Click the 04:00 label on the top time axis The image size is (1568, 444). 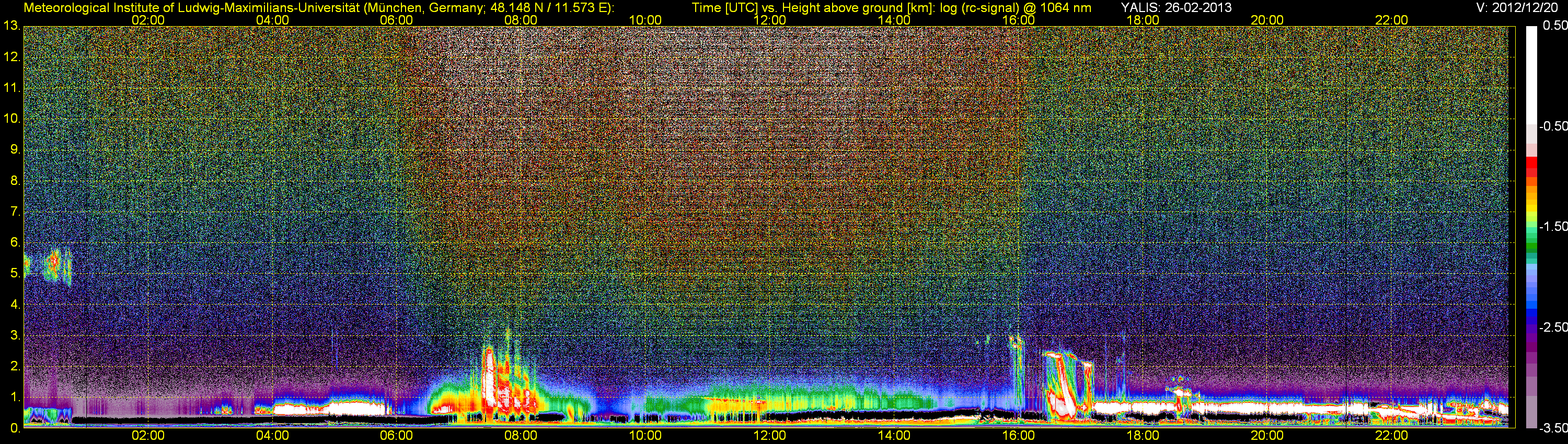(x=272, y=20)
